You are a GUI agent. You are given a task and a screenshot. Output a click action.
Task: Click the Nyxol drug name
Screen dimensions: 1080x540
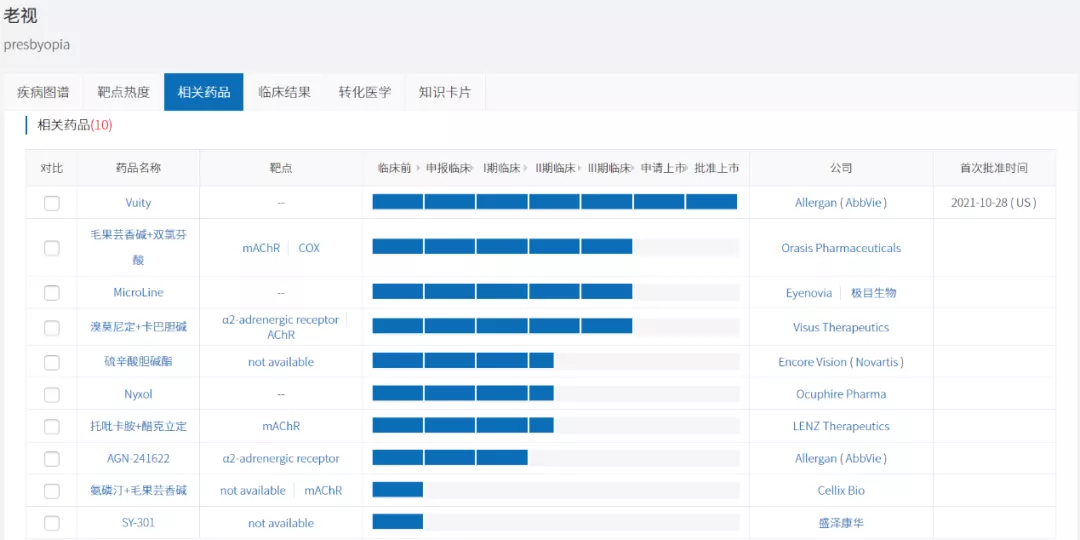(138, 395)
